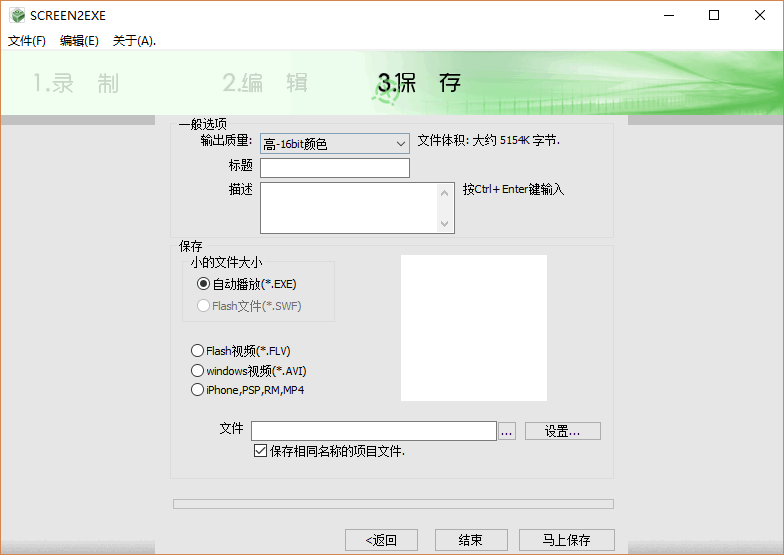Open the 关于(A) menu
Screen dimensions: 784x555
[134, 41]
